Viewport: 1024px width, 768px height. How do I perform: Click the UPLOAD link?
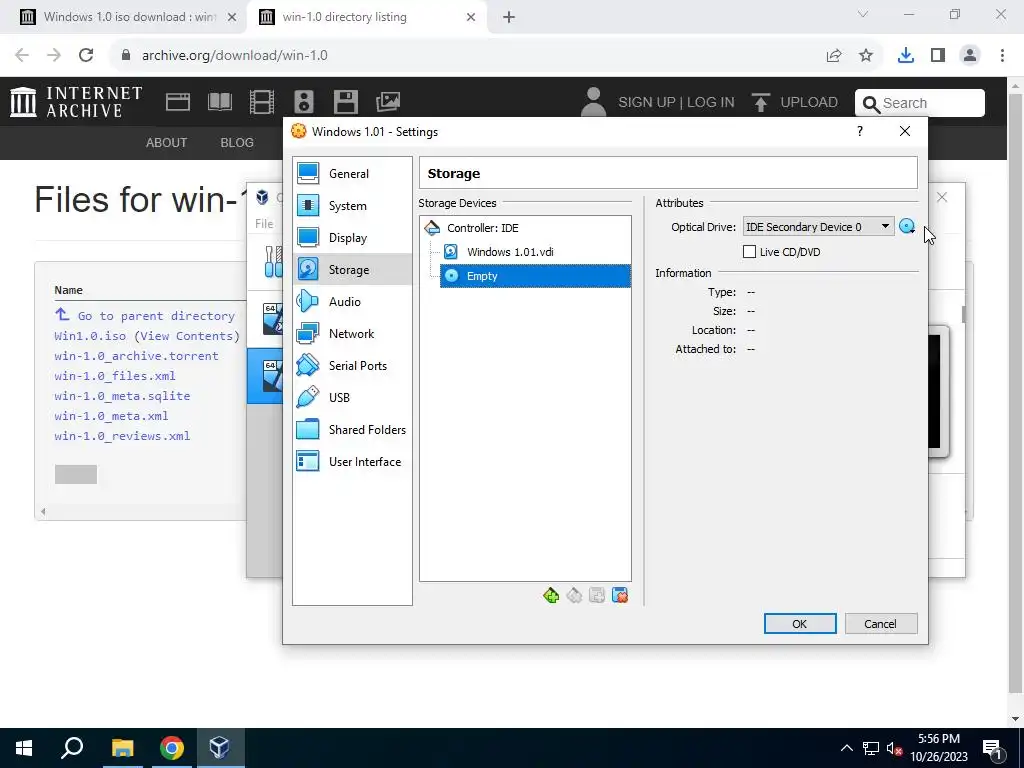(795, 103)
